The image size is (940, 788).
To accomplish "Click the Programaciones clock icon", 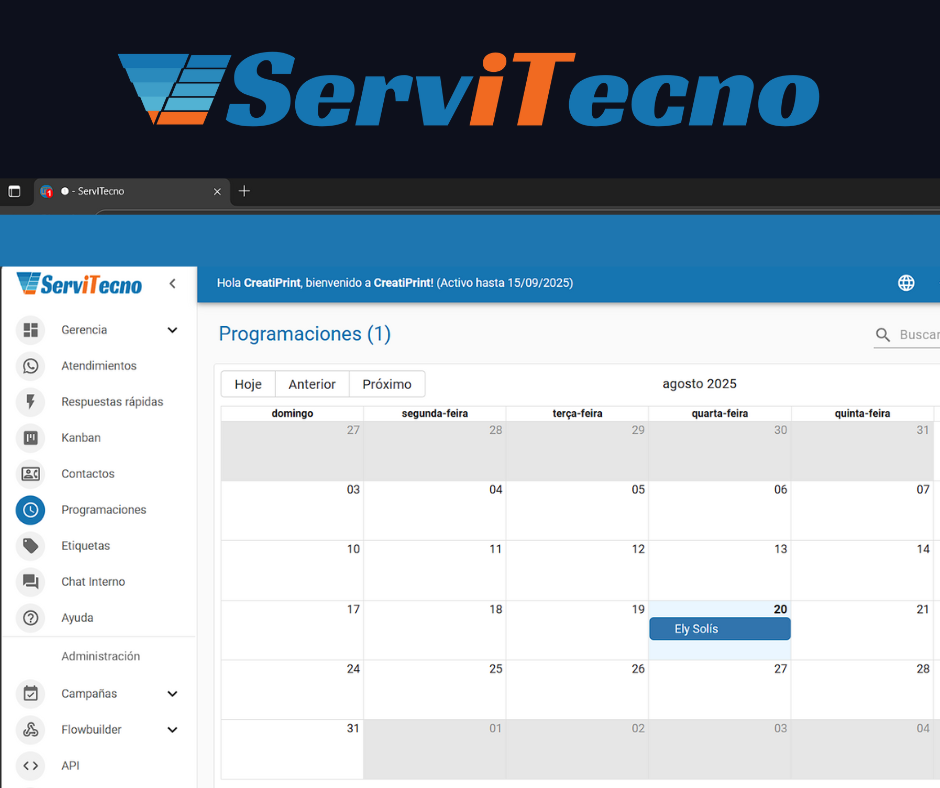I will pyautogui.click(x=31, y=510).
